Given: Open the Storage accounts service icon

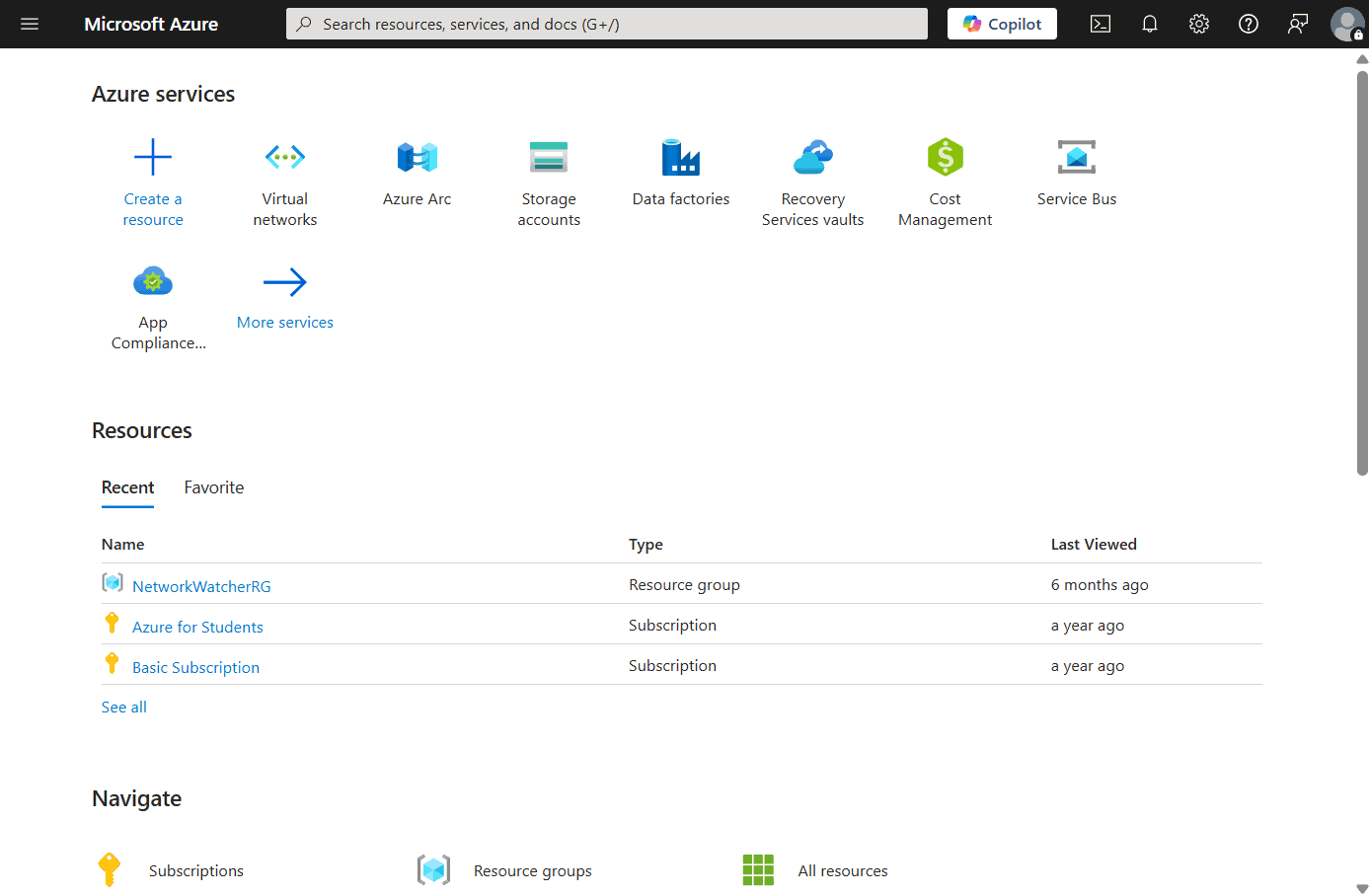Looking at the screenshot, I should pos(549,157).
